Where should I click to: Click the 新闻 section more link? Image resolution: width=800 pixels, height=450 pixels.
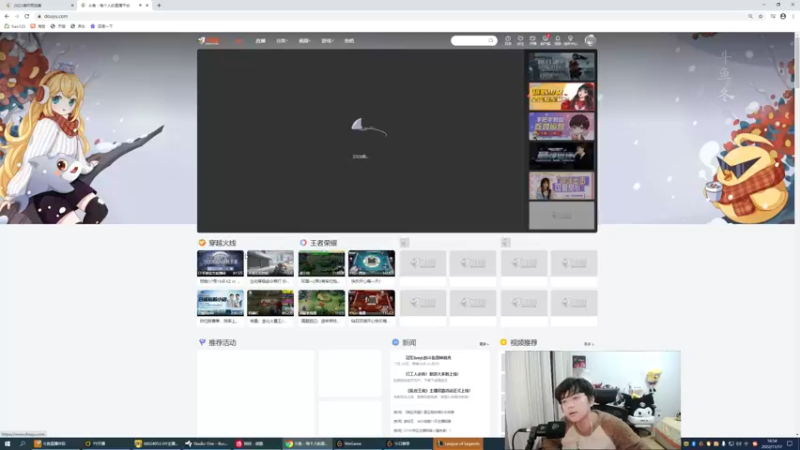(484, 344)
